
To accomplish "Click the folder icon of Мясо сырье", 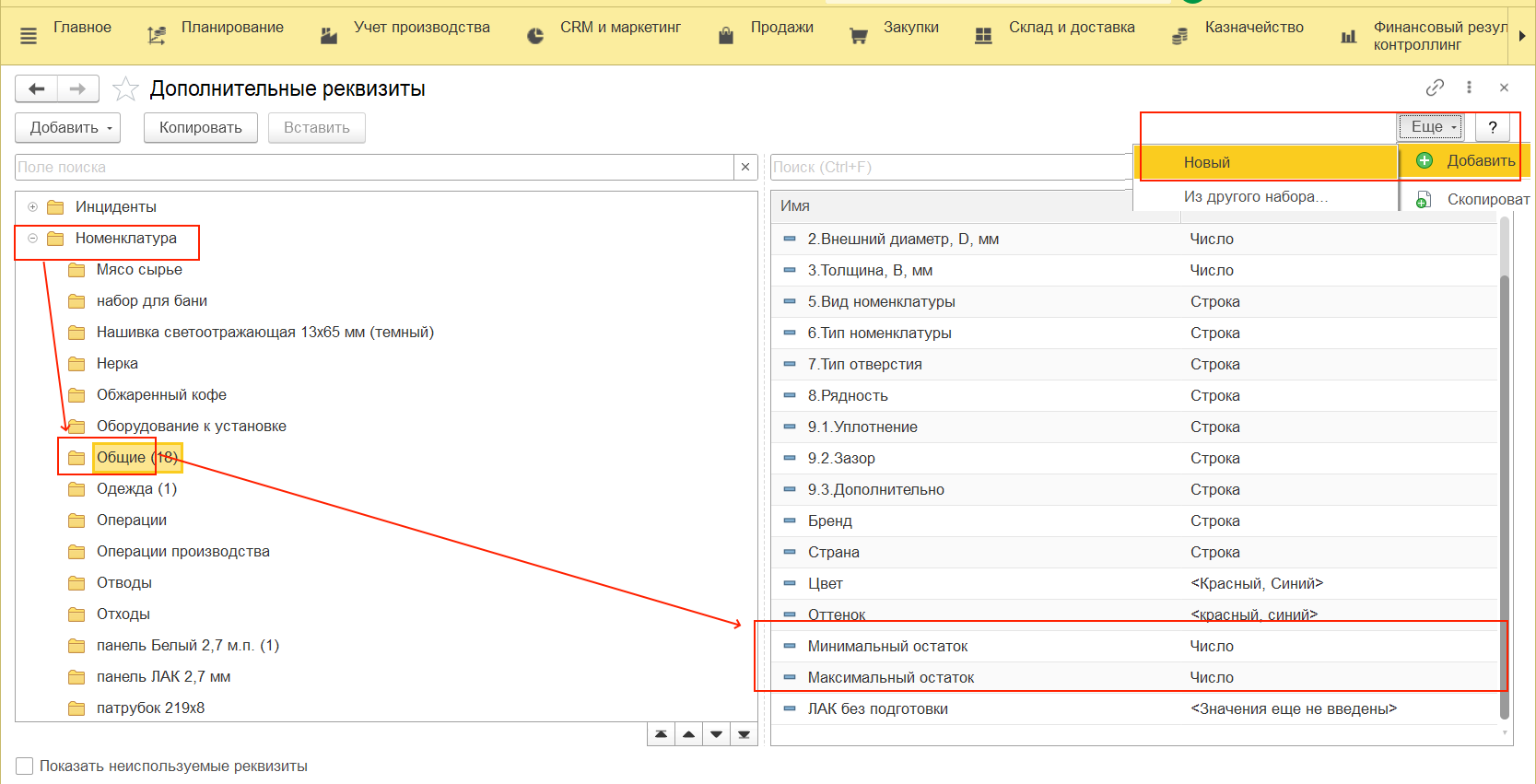I will [x=76, y=270].
